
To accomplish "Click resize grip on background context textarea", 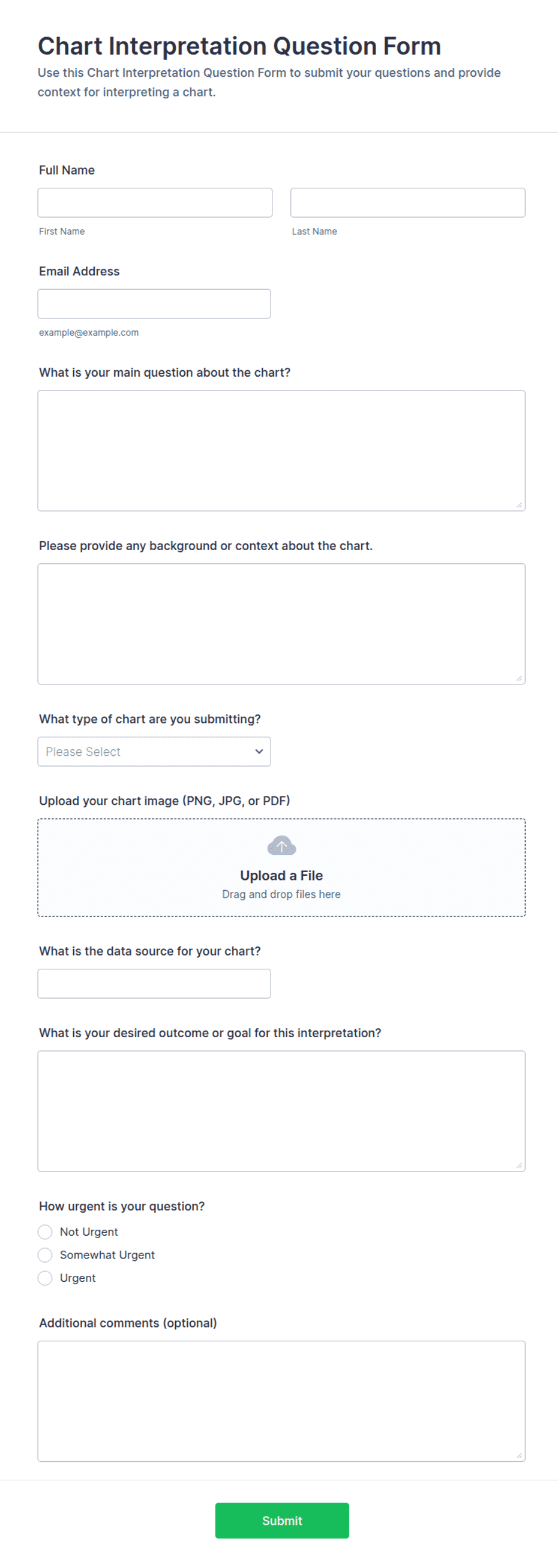I will pos(519,678).
